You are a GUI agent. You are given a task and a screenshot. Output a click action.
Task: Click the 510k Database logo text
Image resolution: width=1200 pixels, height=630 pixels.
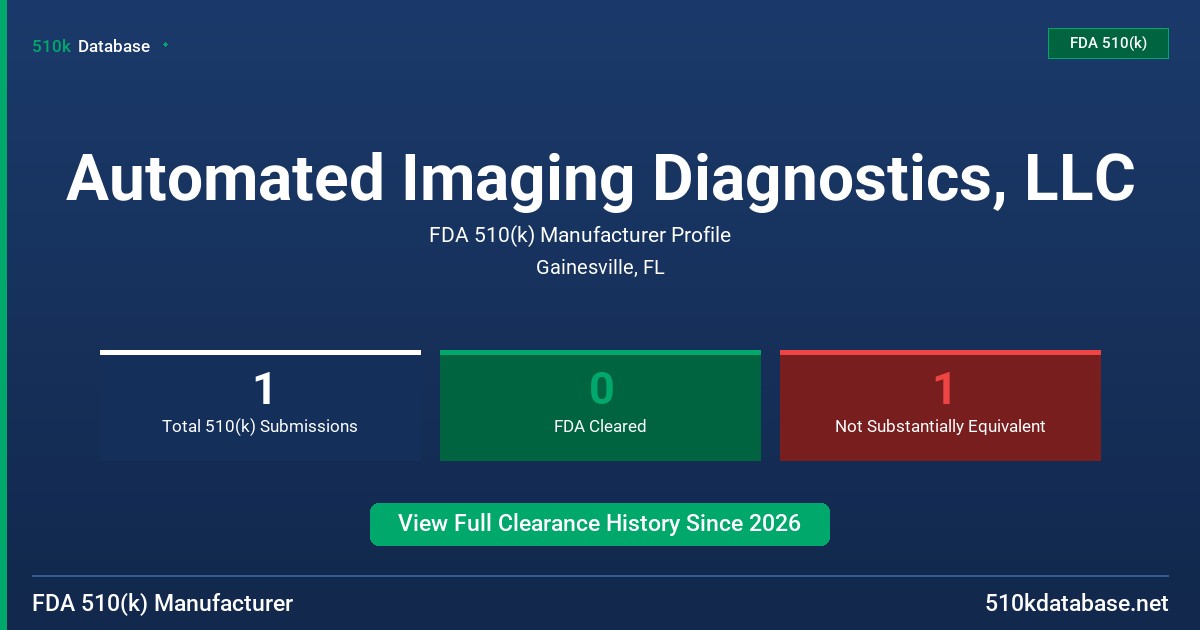(91, 46)
